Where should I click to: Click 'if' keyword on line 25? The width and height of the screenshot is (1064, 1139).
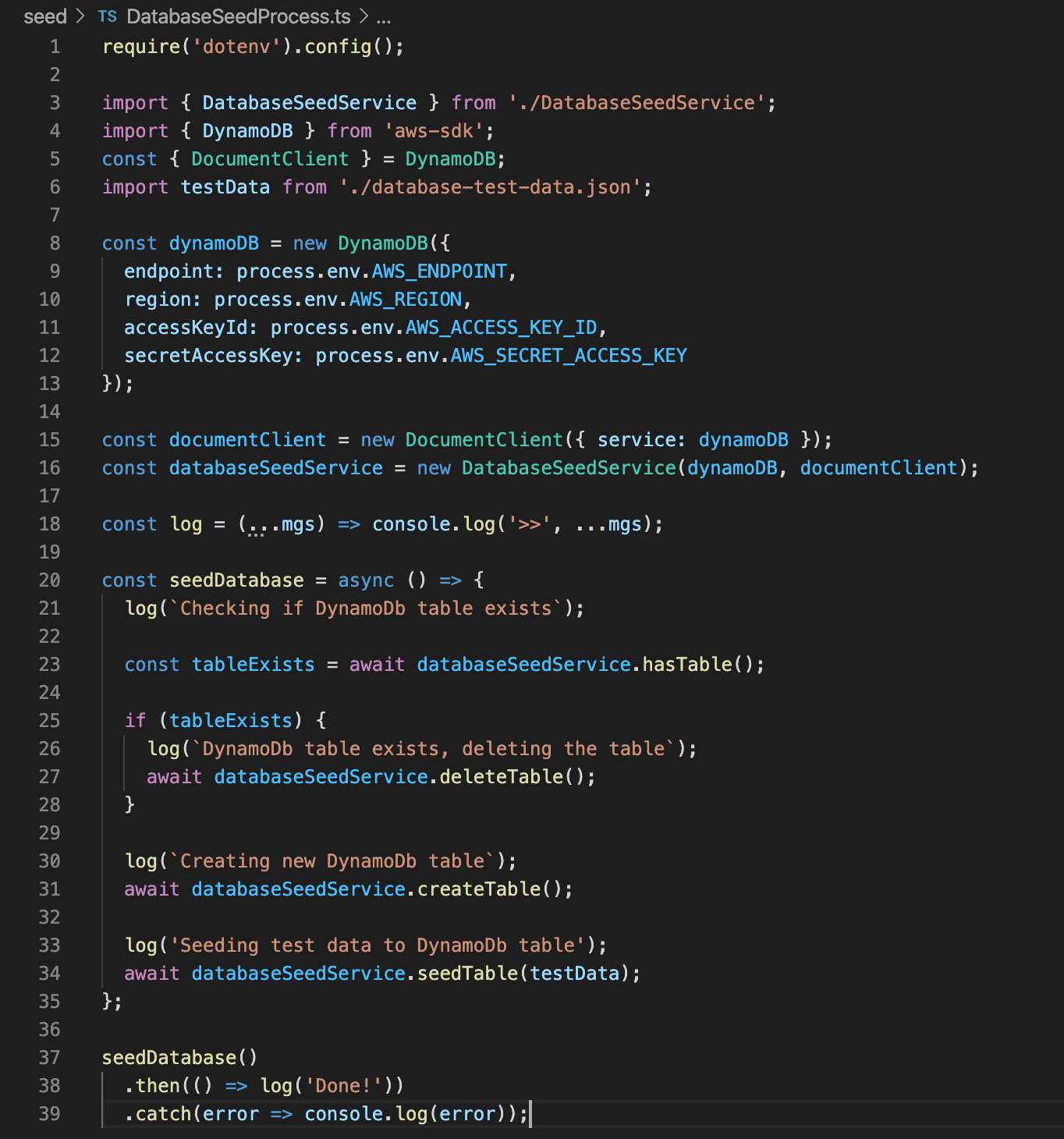pyautogui.click(x=136, y=721)
